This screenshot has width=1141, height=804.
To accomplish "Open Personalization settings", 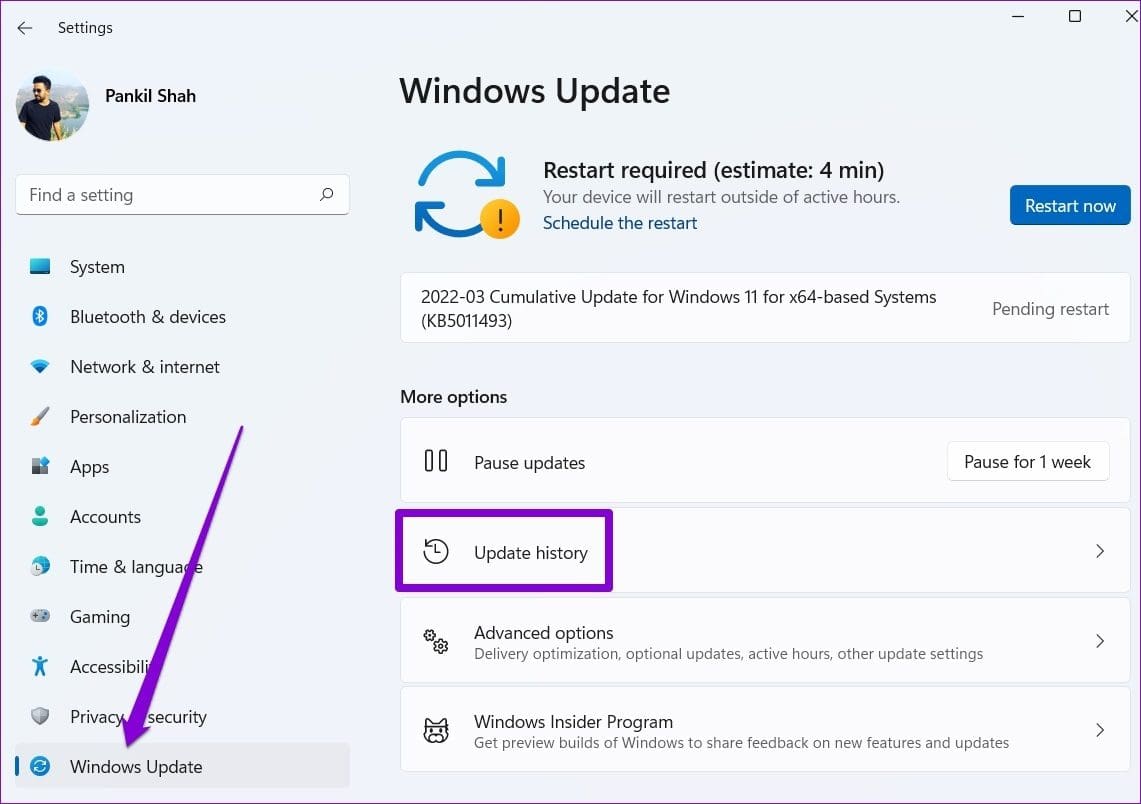I will (40, 416).
